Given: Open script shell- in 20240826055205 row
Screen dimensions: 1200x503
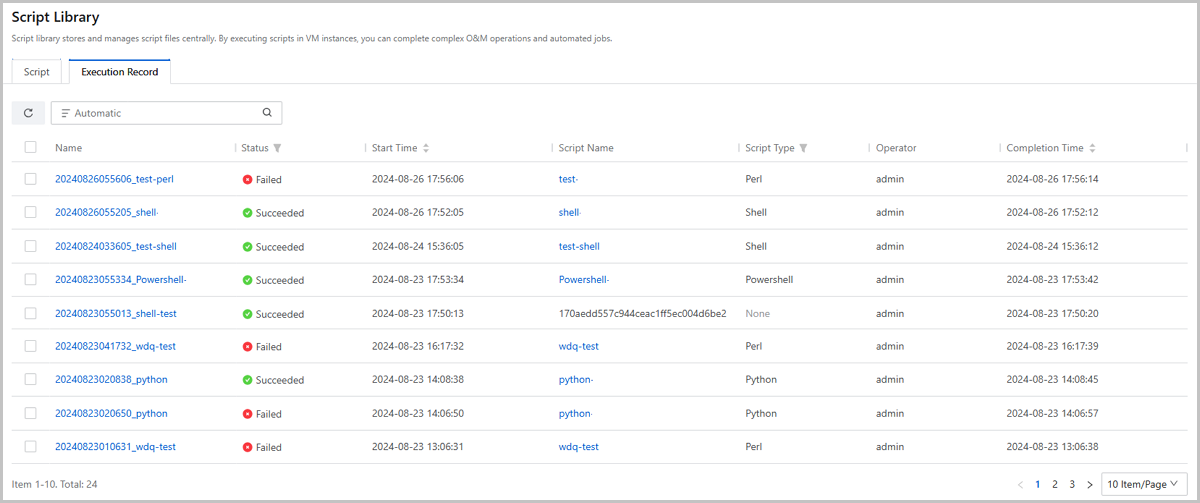Looking at the screenshot, I should click(570, 213).
